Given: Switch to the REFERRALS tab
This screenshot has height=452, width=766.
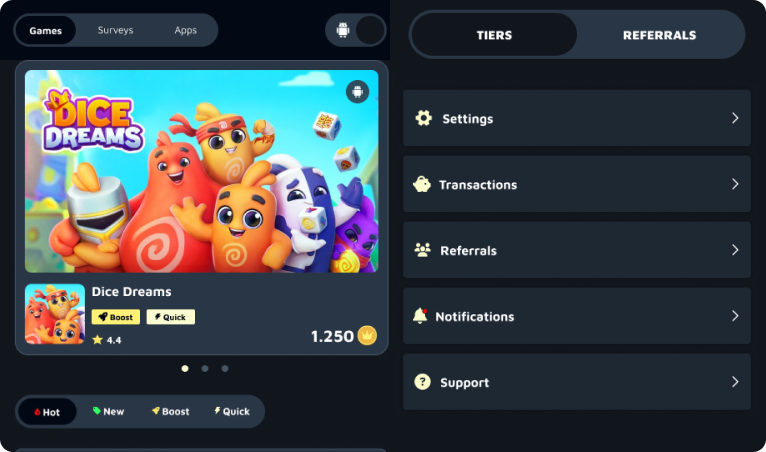Looking at the screenshot, I should (659, 35).
